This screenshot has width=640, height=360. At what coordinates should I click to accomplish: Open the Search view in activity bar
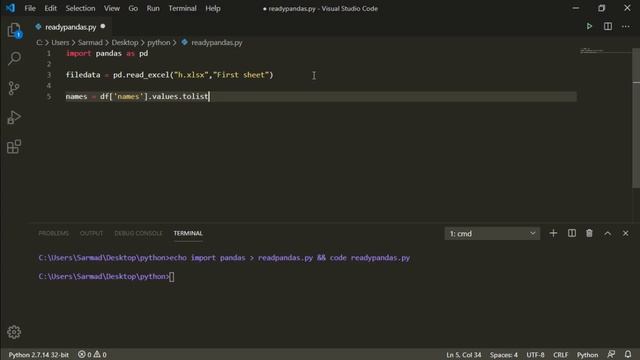14,58
